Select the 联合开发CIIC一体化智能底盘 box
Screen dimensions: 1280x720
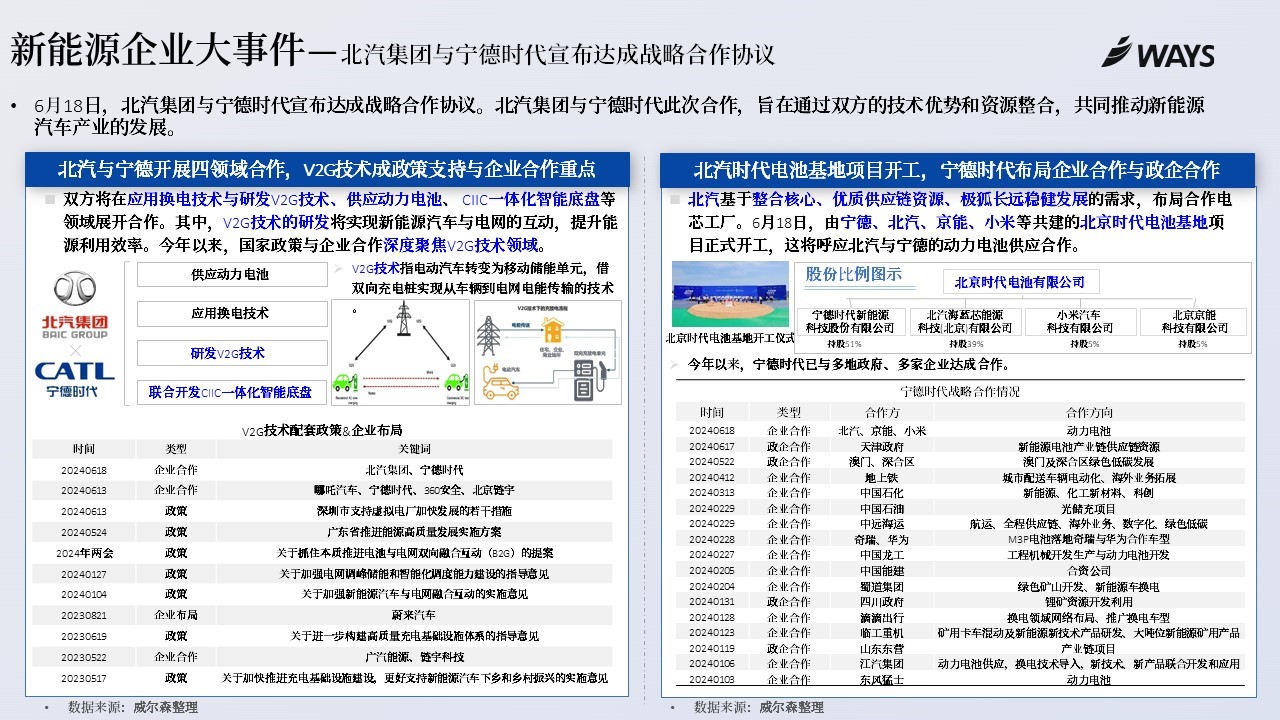231,392
